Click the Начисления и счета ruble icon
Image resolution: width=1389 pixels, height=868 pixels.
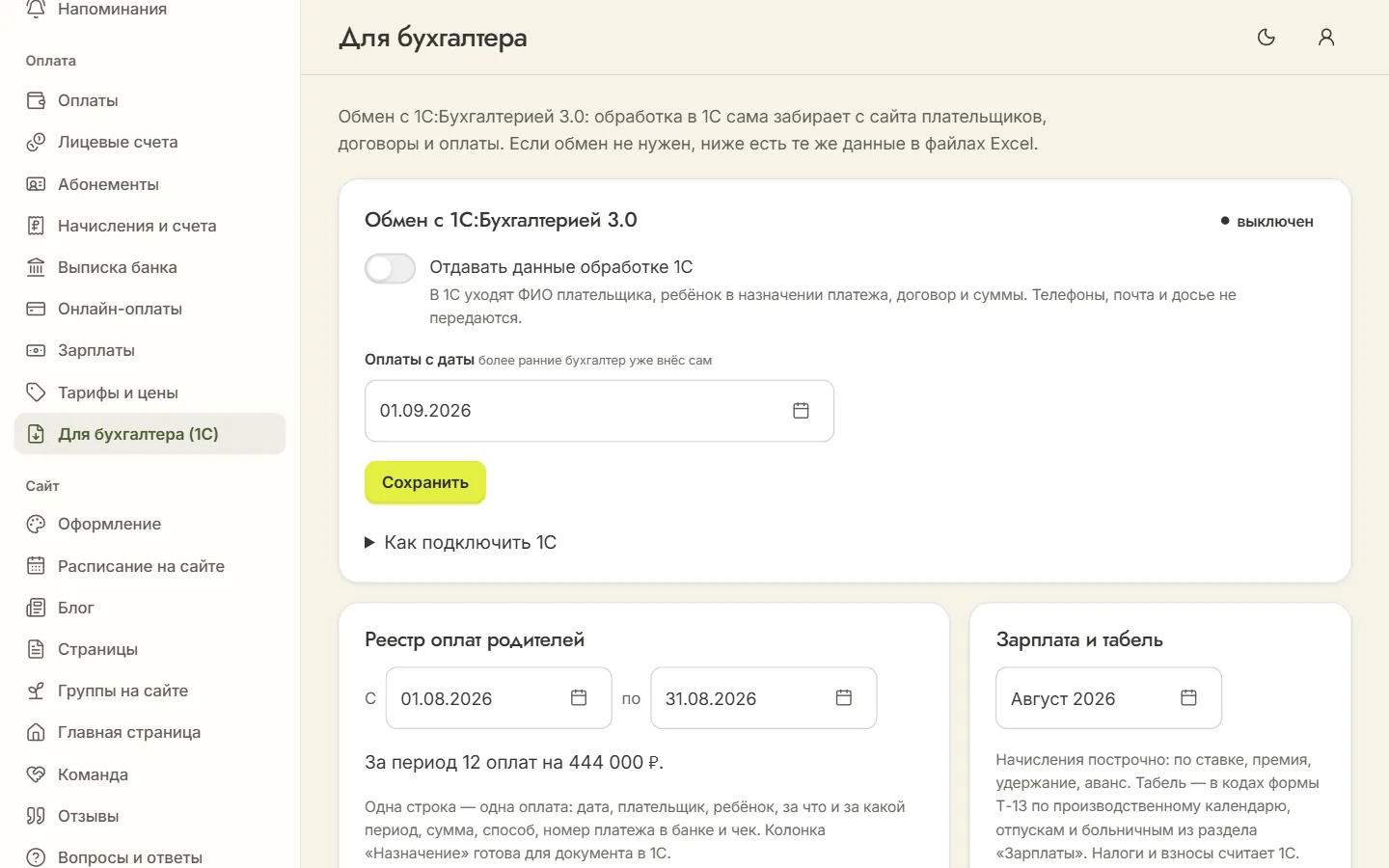(36, 226)
